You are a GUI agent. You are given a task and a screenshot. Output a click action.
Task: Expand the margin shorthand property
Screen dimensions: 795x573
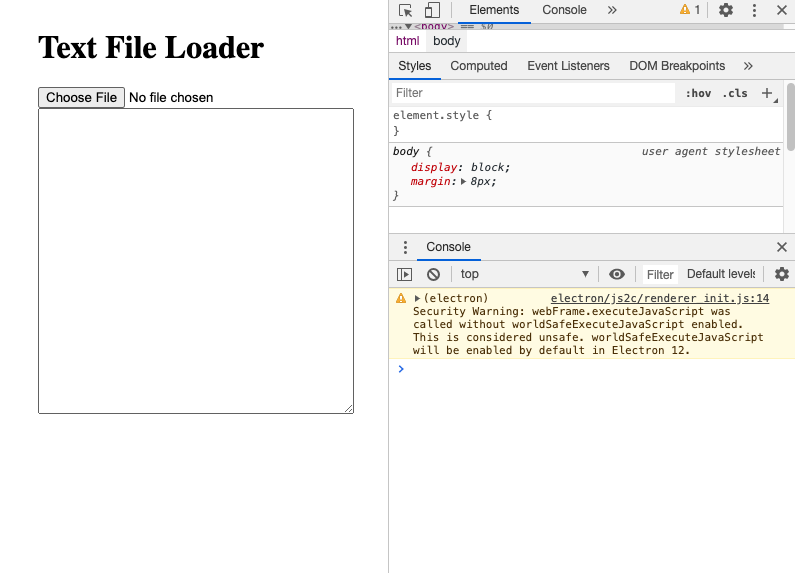tap(463, 182)
